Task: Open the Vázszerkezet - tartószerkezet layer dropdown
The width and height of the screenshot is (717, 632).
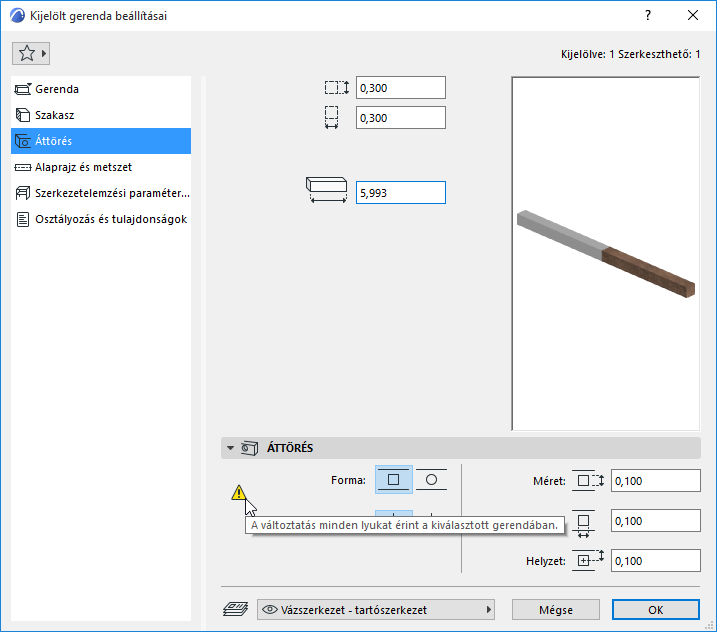Action: [x=376, y=610]
